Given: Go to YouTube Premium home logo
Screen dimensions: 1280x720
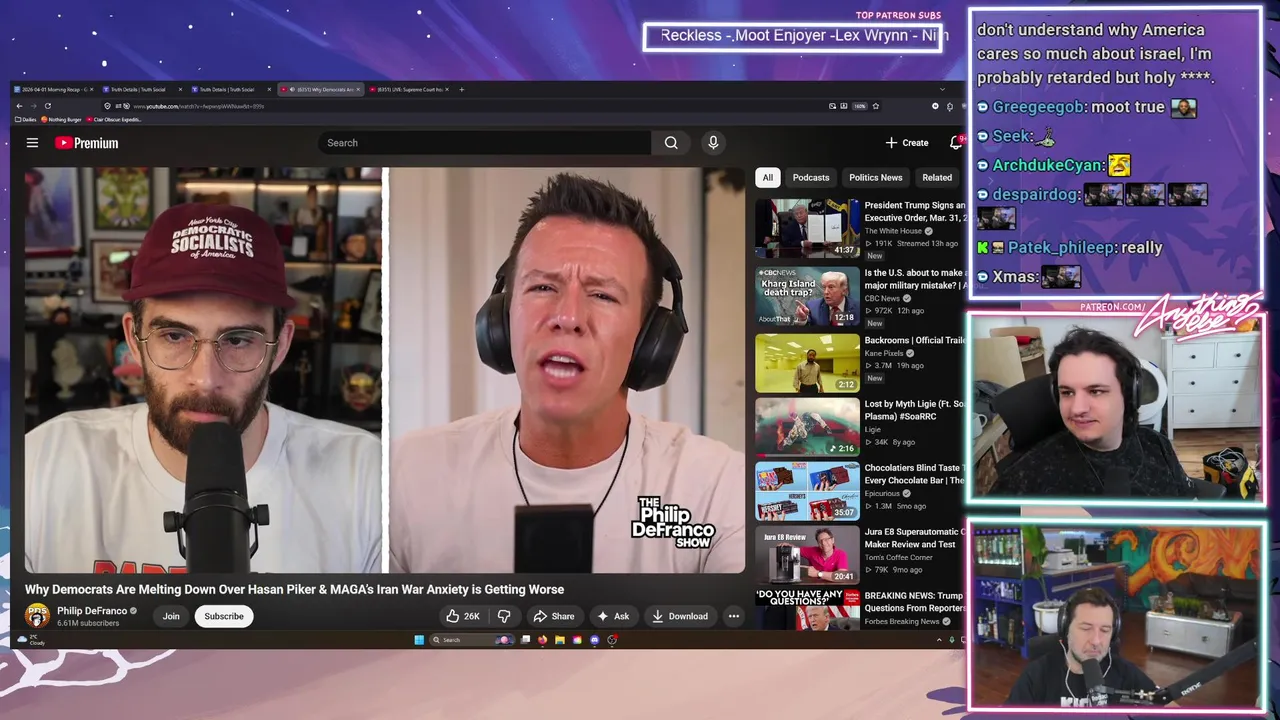Looking at the screenshot, I should coord(87,143).
